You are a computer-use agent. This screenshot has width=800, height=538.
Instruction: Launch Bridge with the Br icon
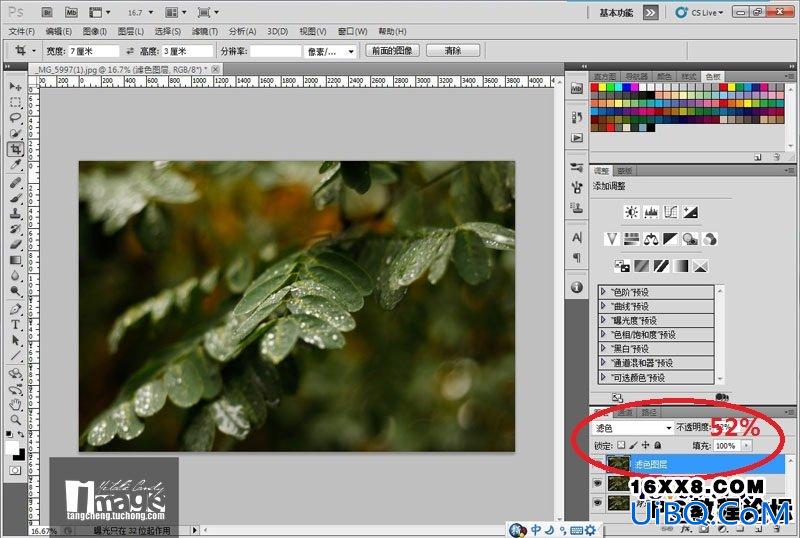[x=47, y=12]
